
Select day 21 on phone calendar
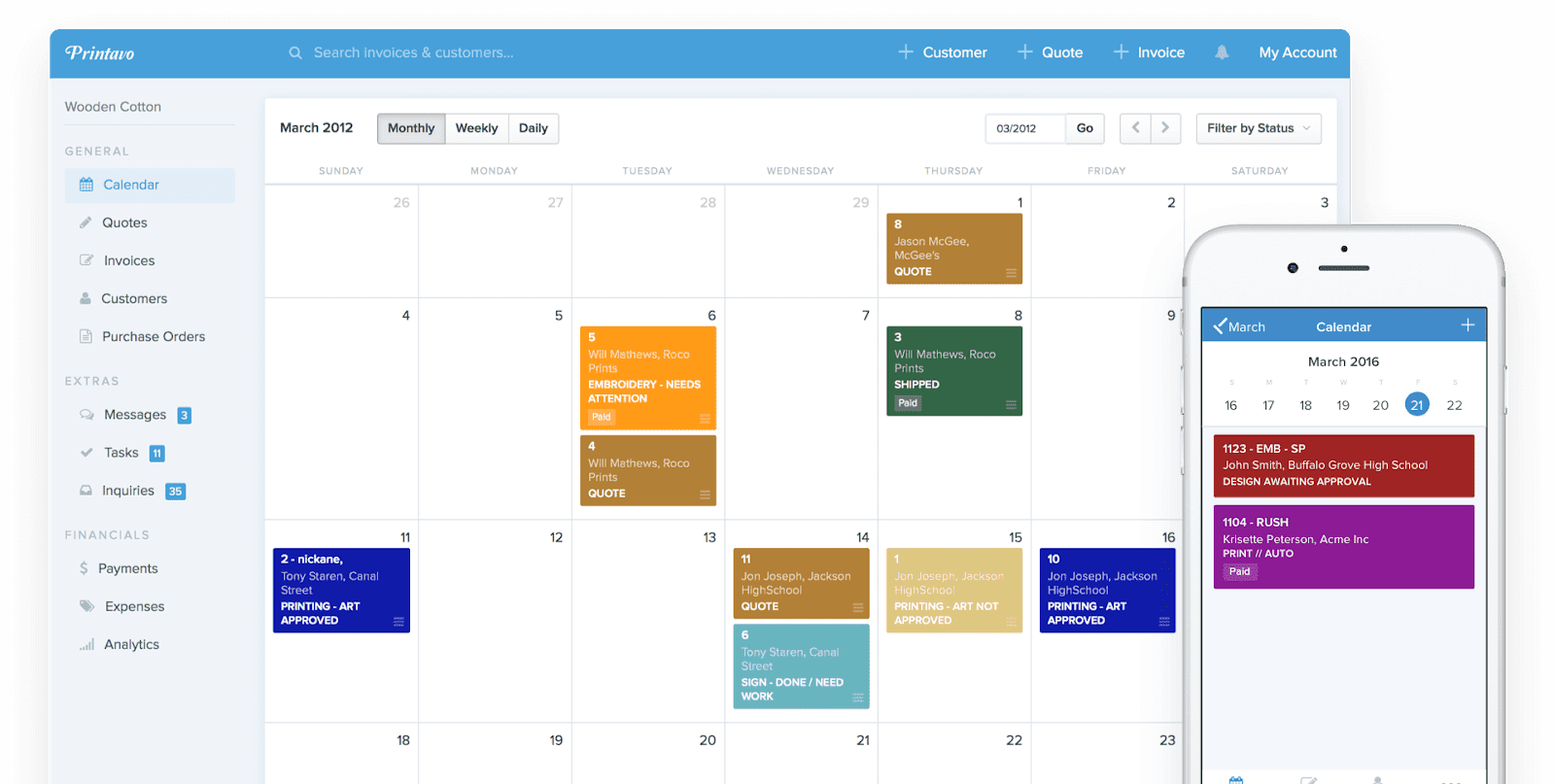(x=1417, y=405)
